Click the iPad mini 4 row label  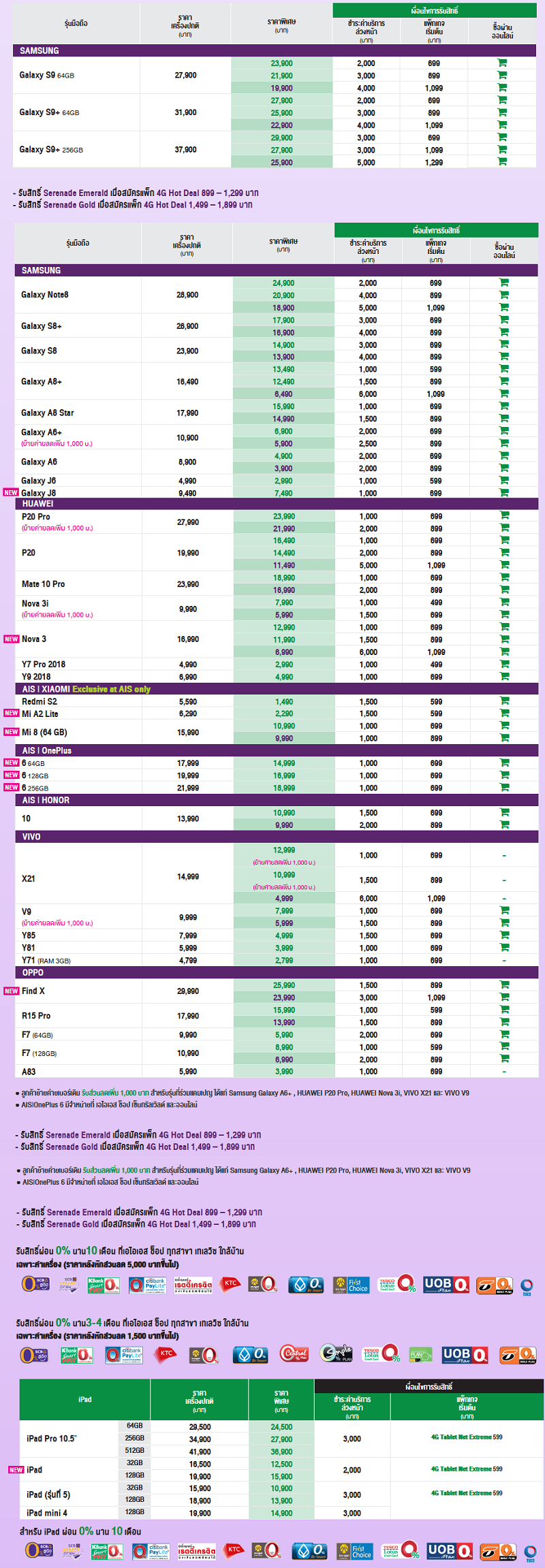click(47, 1512)
